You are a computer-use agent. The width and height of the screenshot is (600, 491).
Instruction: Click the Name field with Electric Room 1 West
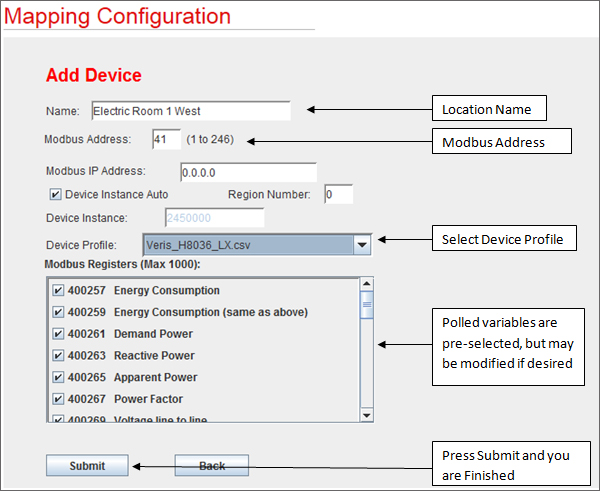(x=190, y=111)
